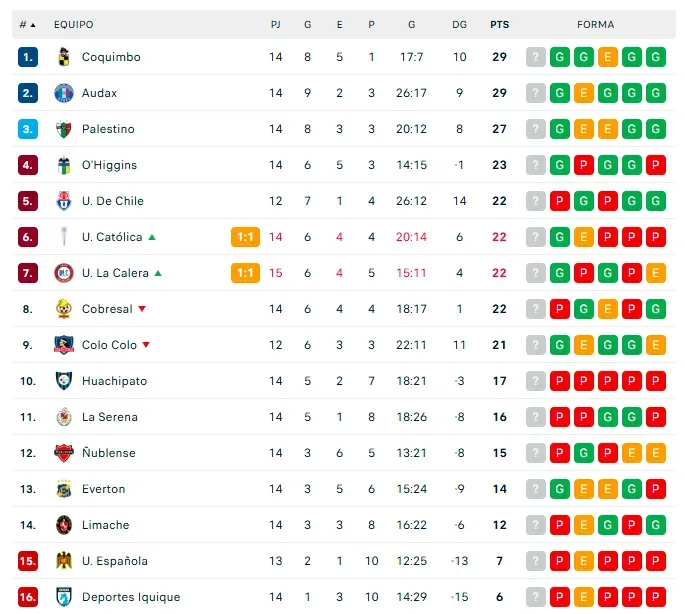Click the Colo Colo team crest
Image resolution: width=685 pixels, height=614 pixels.
coord(64,345)
